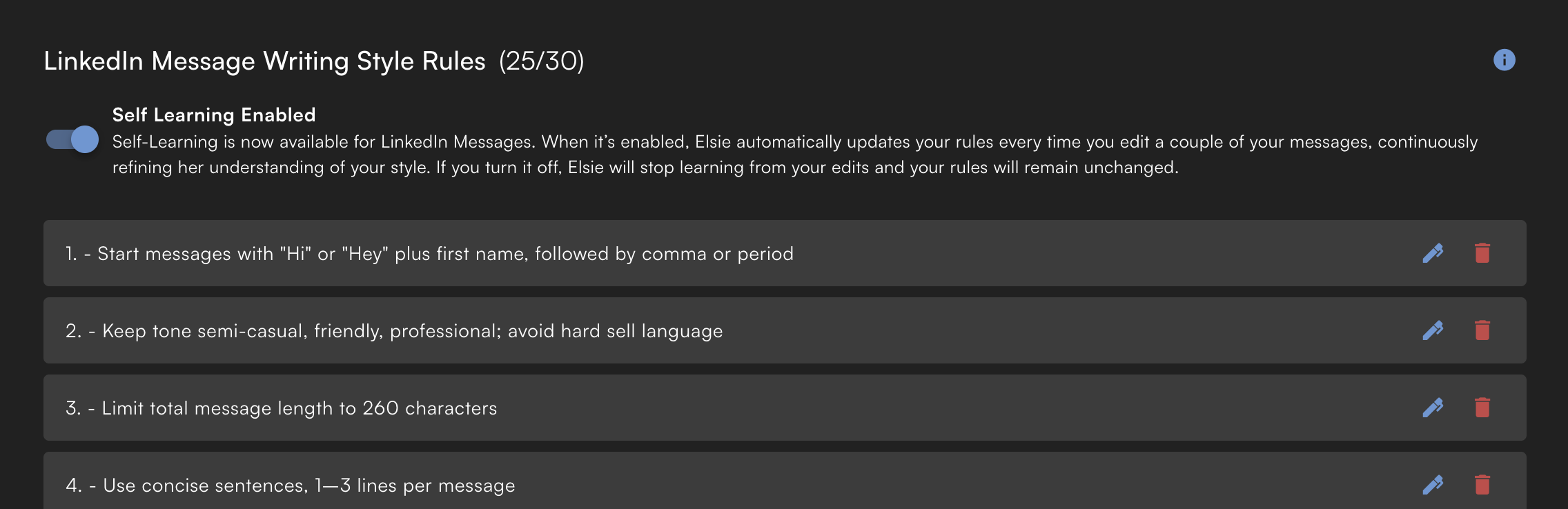Delete rule 1 about greeting with first name
The height and width of the screenshot is (509, 1568).
point(1482,253)
